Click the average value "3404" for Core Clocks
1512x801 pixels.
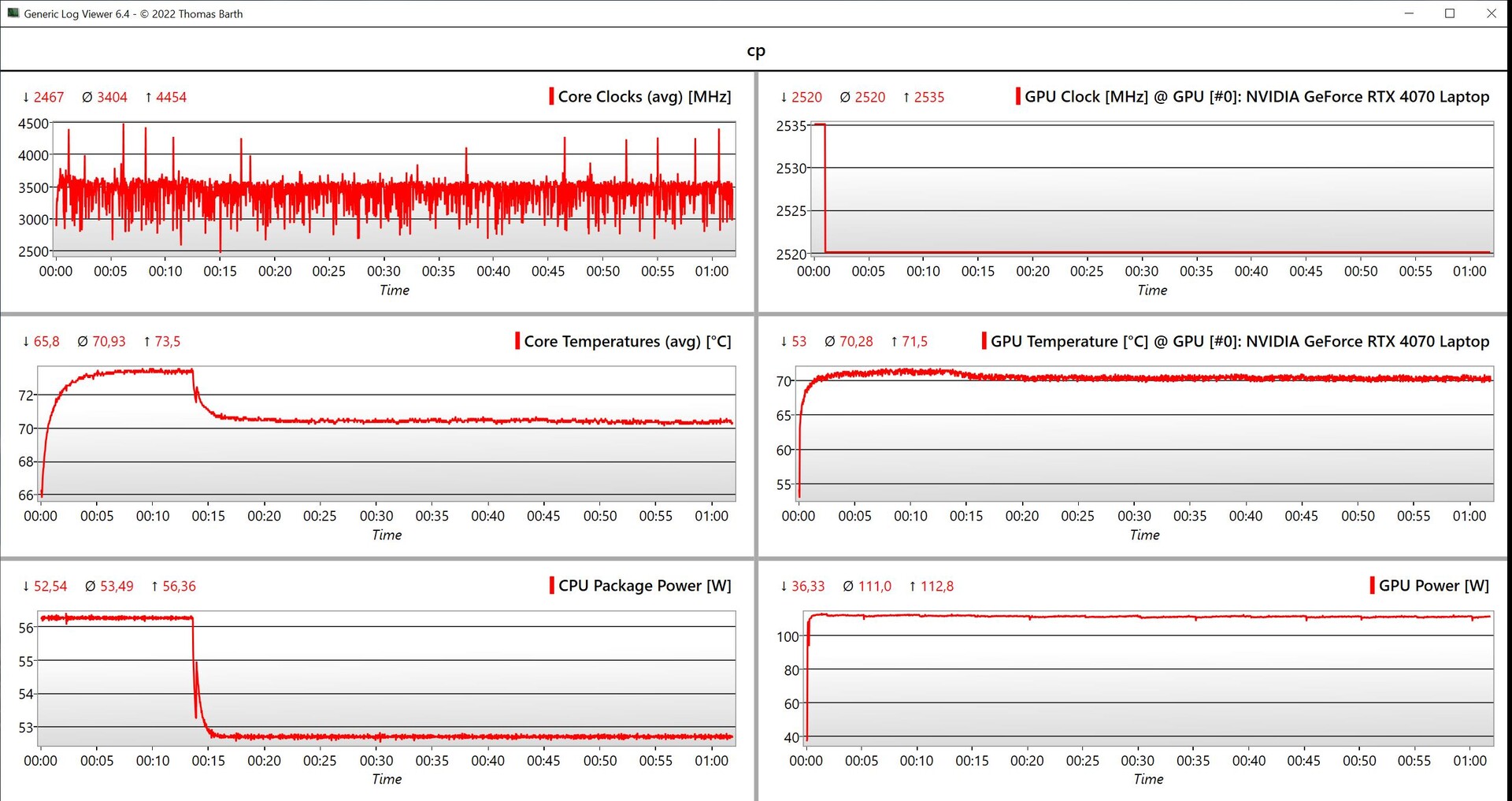click(x=112, y=98)
